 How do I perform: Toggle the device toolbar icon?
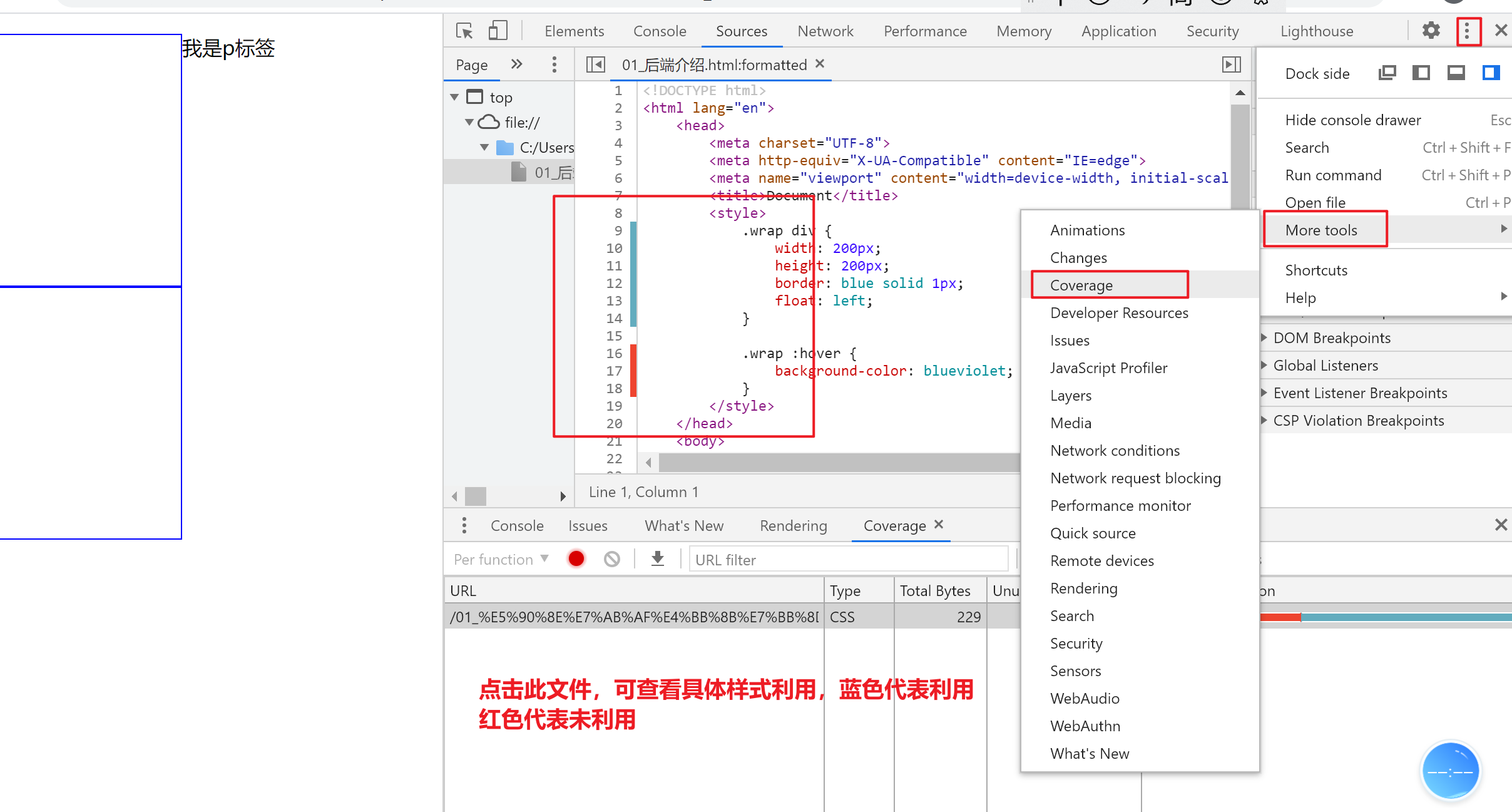pyautogui.click(x=498, y=31)
